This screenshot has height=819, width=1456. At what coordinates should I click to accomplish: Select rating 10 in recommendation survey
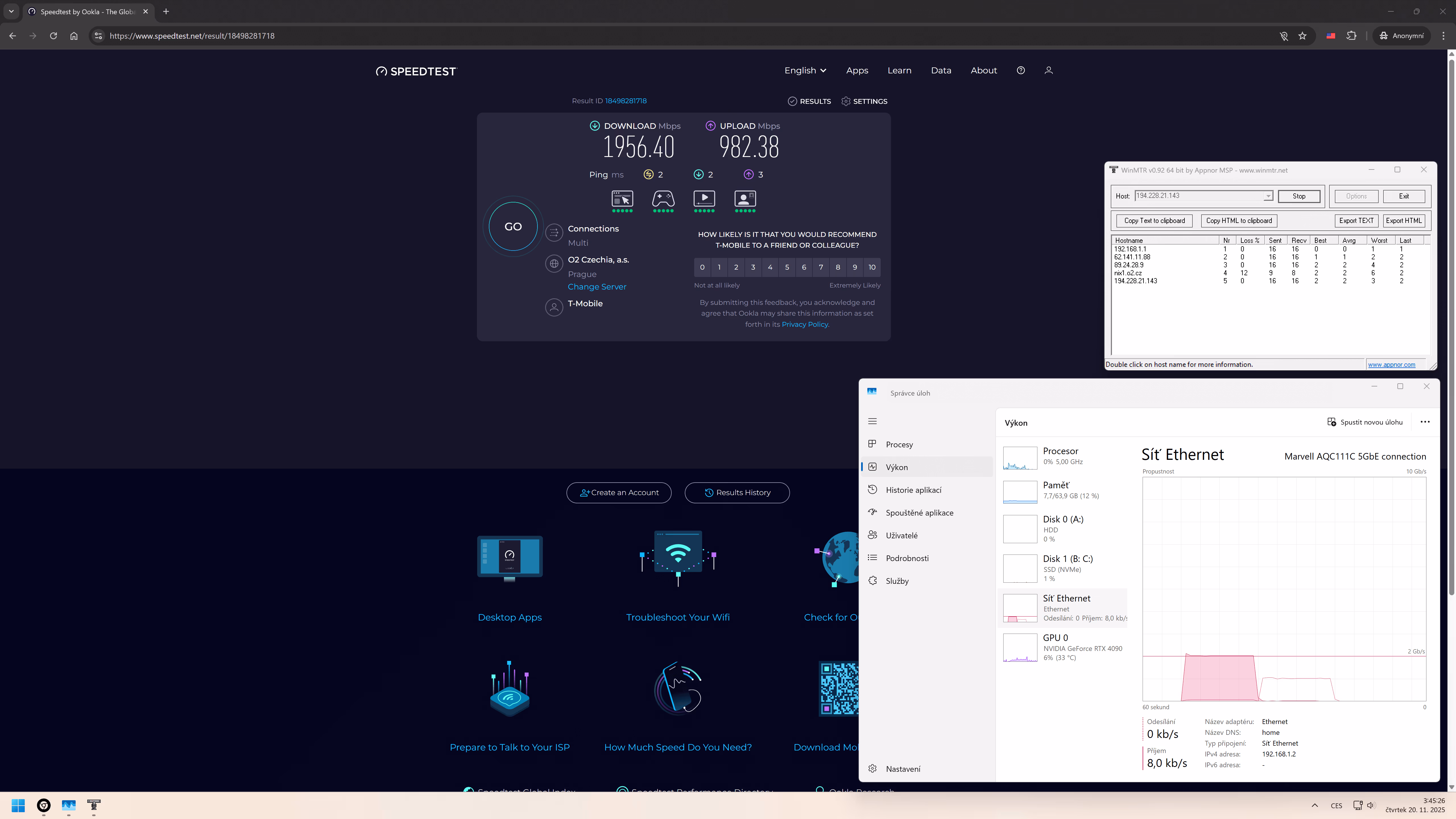[872, 267]
